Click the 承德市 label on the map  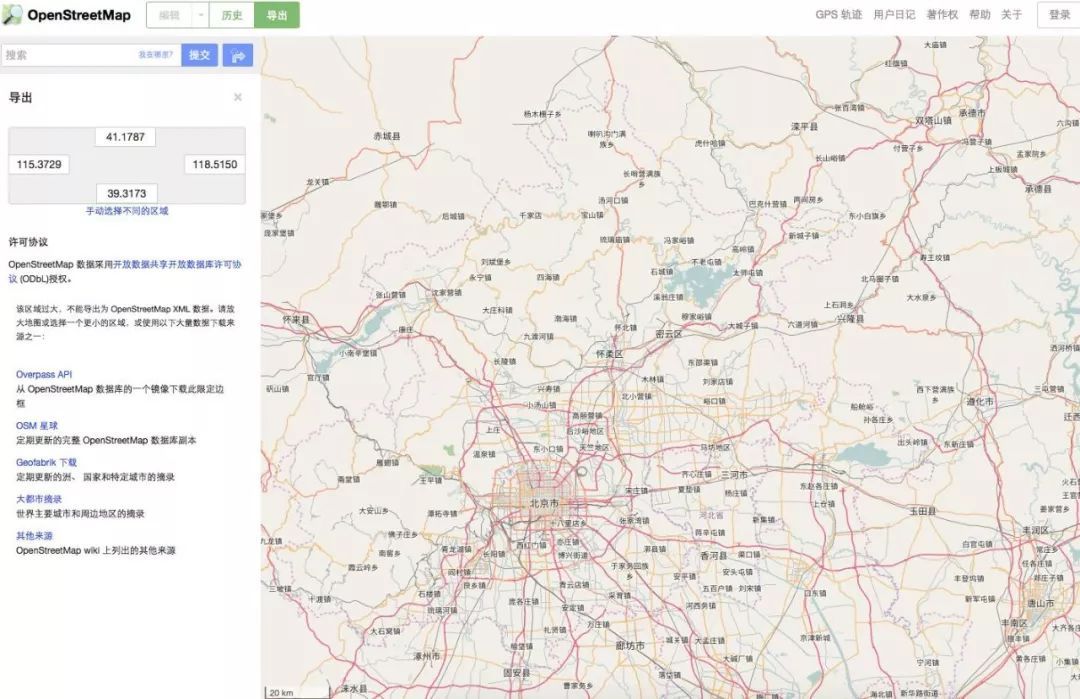coord(972,113)
